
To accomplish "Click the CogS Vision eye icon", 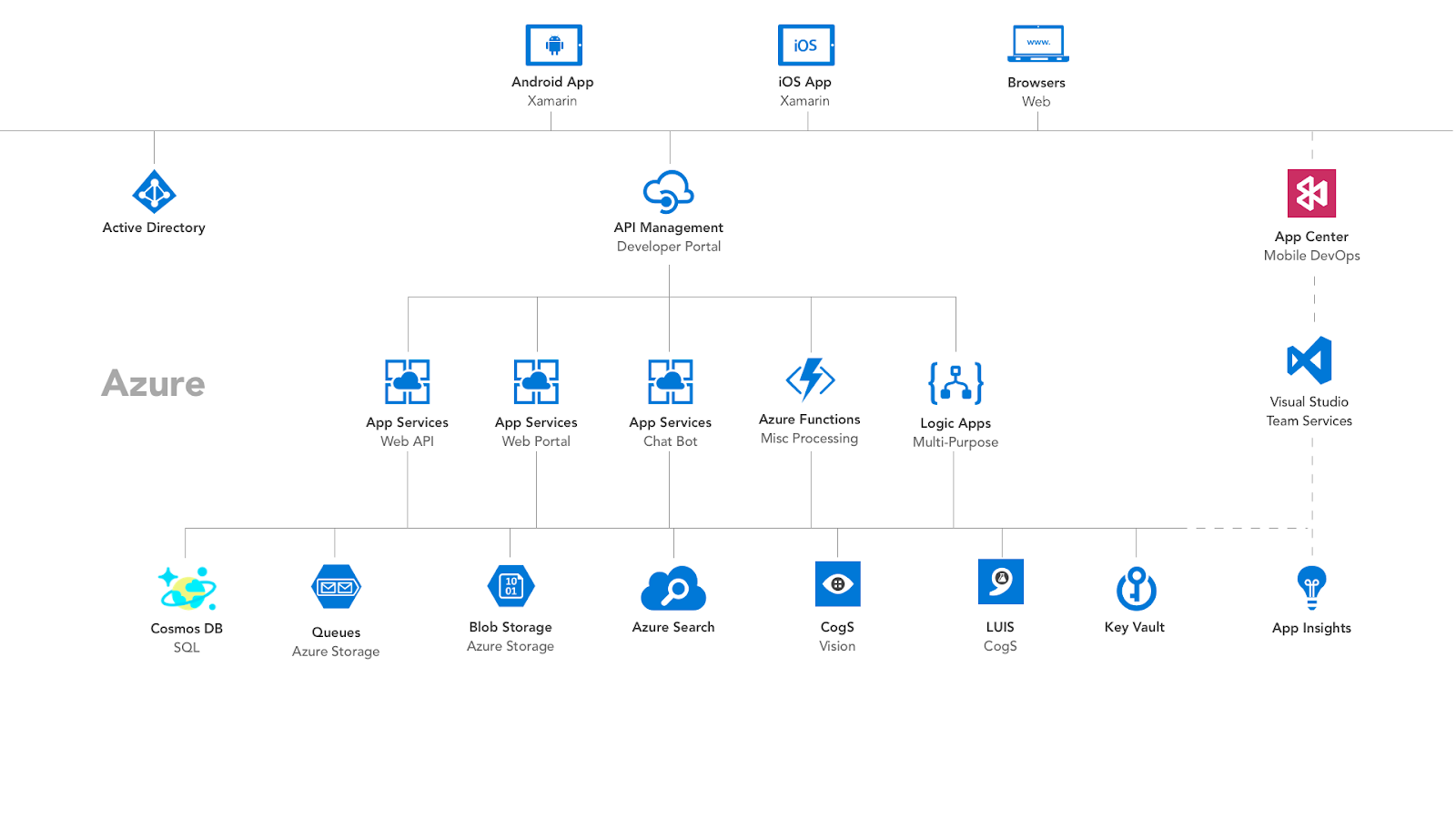I will (x=837, y=583).
